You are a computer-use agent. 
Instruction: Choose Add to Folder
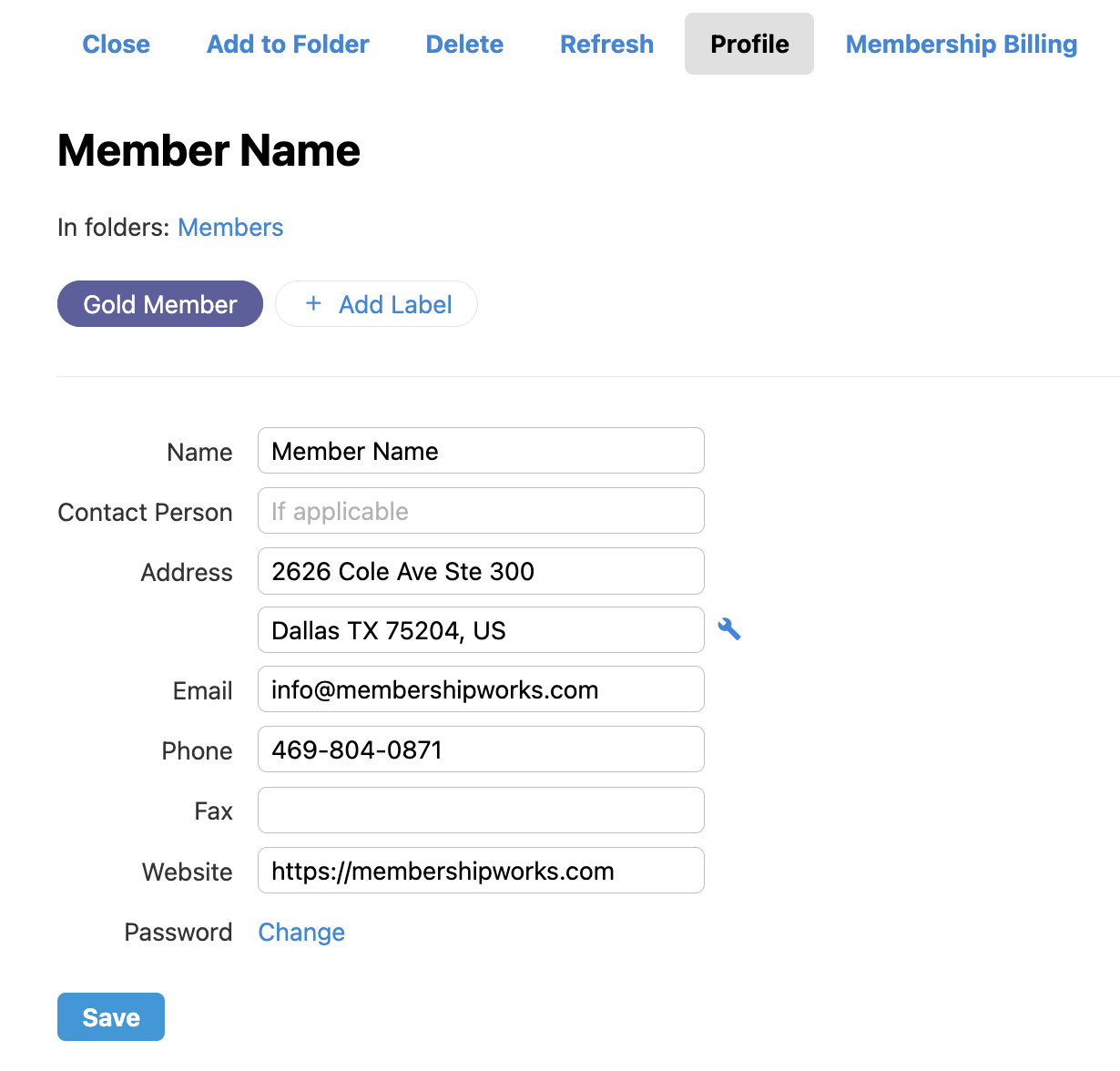(x=288, y=44)
